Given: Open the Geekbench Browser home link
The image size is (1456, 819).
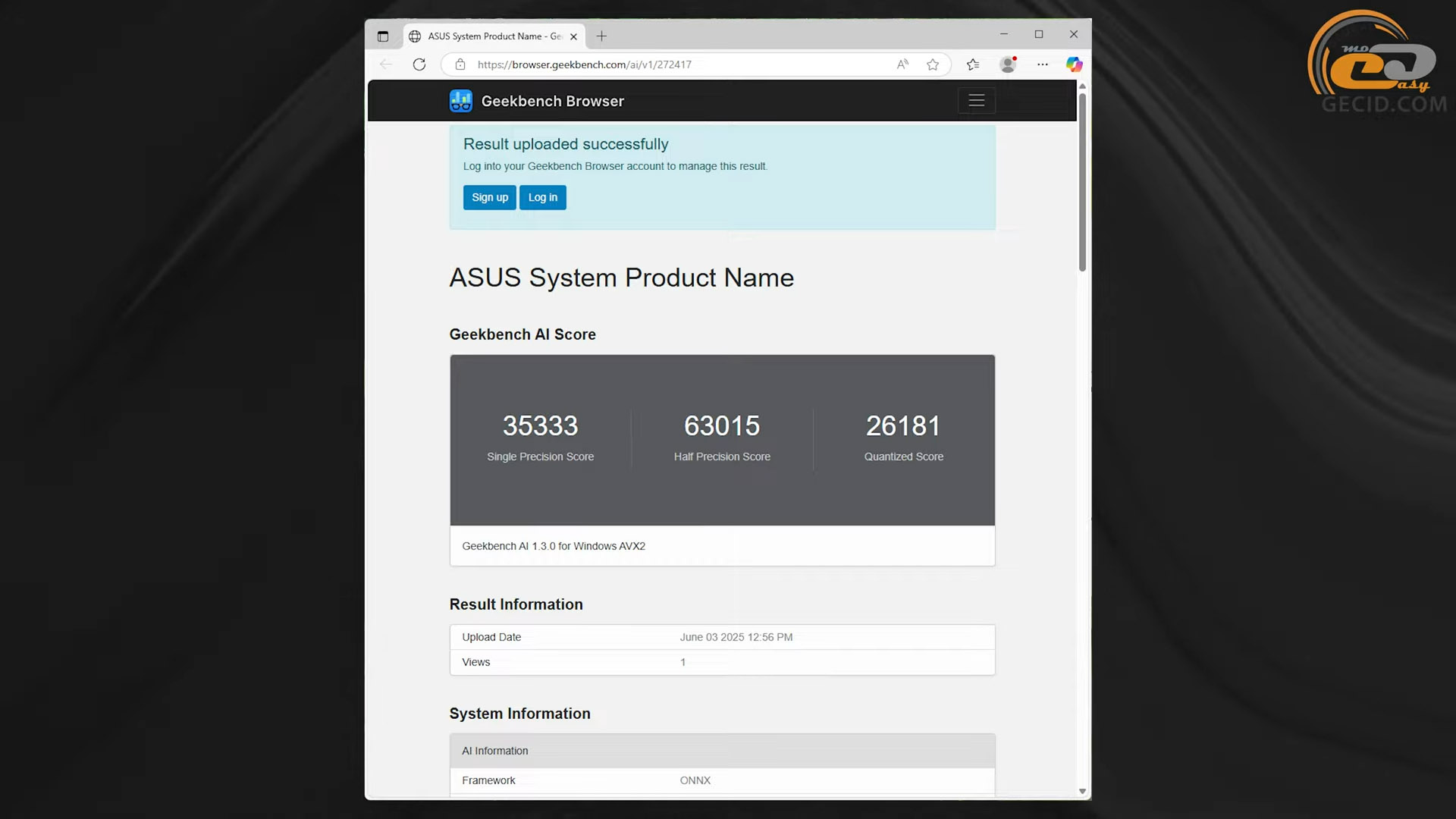Looking at the screenshot, I should point(553,101).
